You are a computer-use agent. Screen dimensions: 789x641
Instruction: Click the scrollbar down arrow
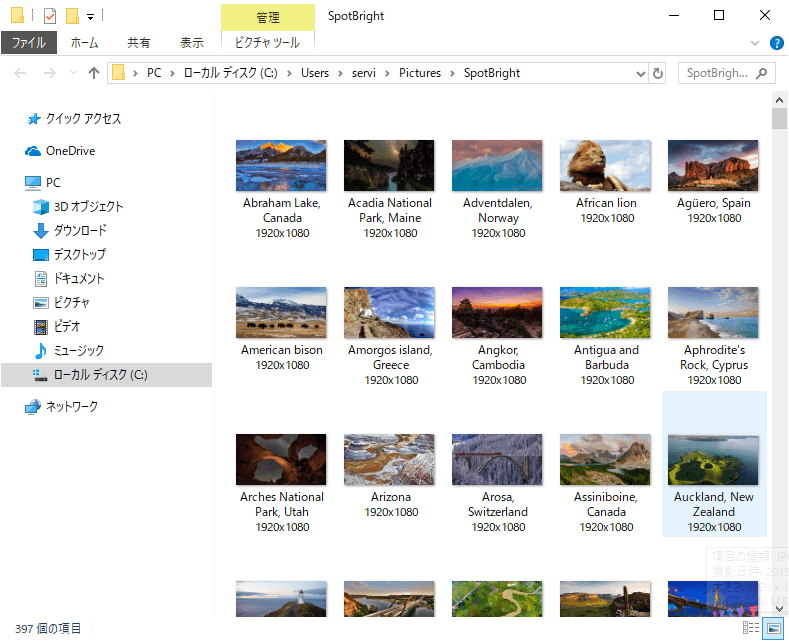point(779,609)
